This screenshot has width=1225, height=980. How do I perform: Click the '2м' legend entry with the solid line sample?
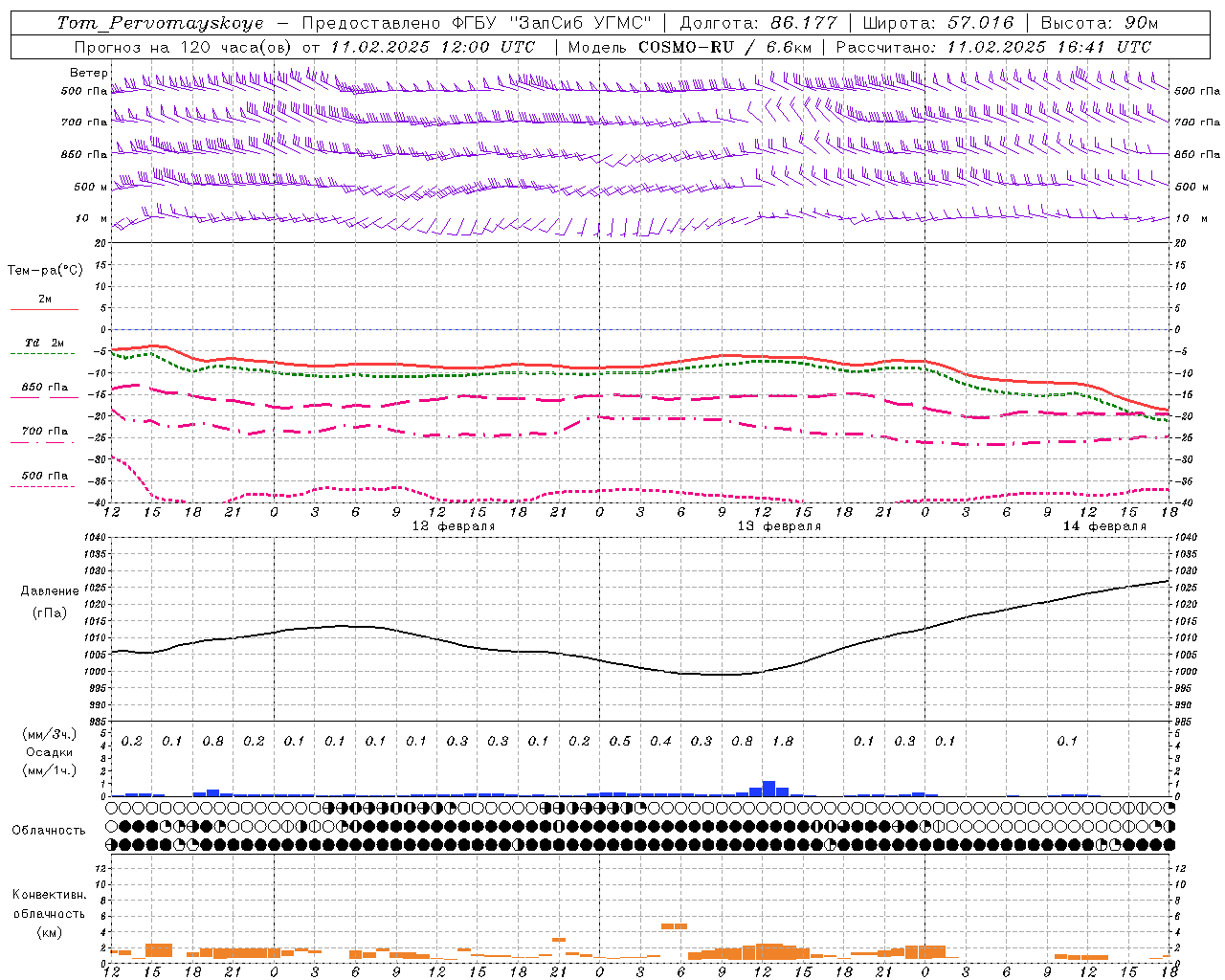pos(45,299)
